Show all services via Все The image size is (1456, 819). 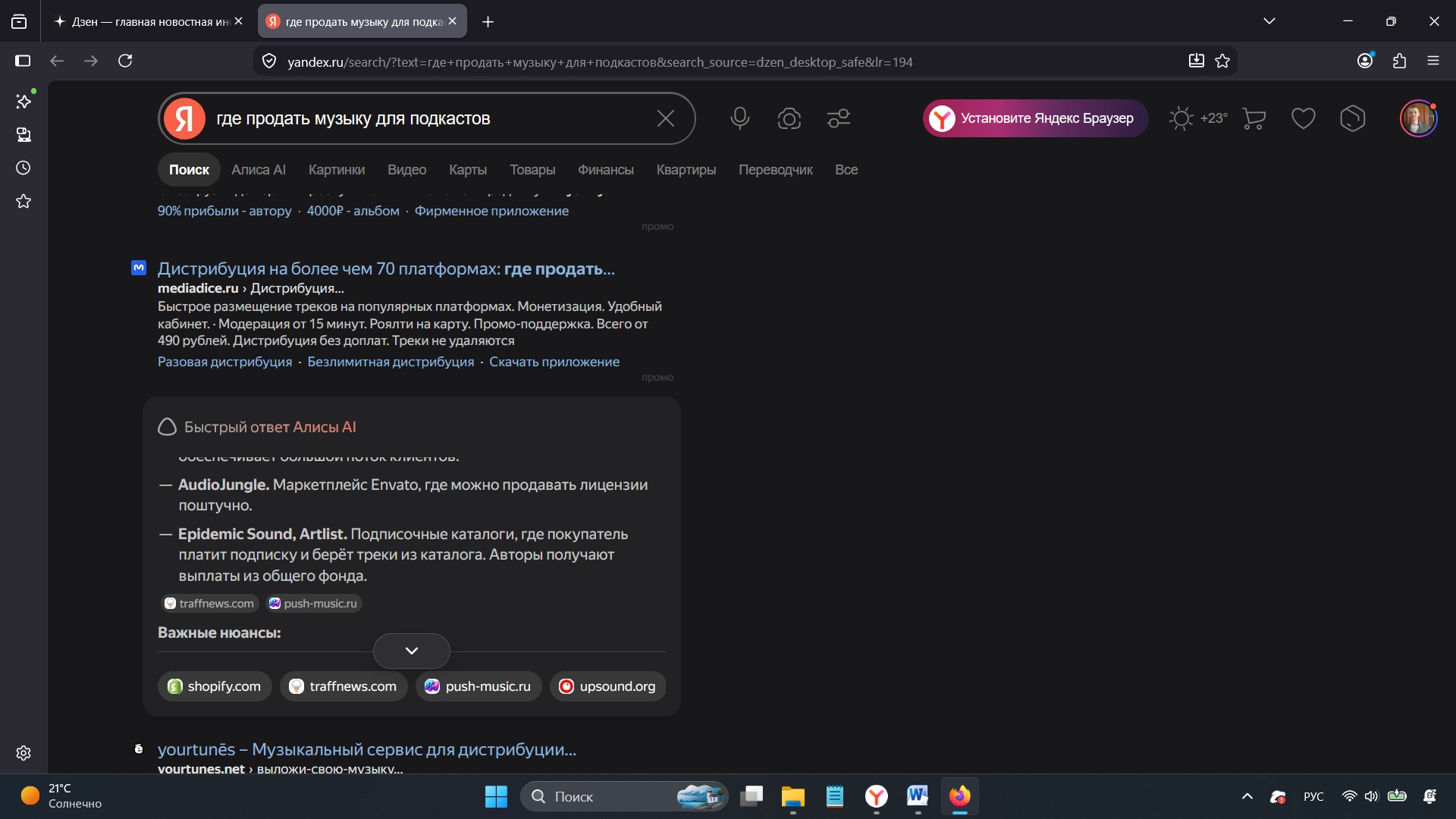846,170
